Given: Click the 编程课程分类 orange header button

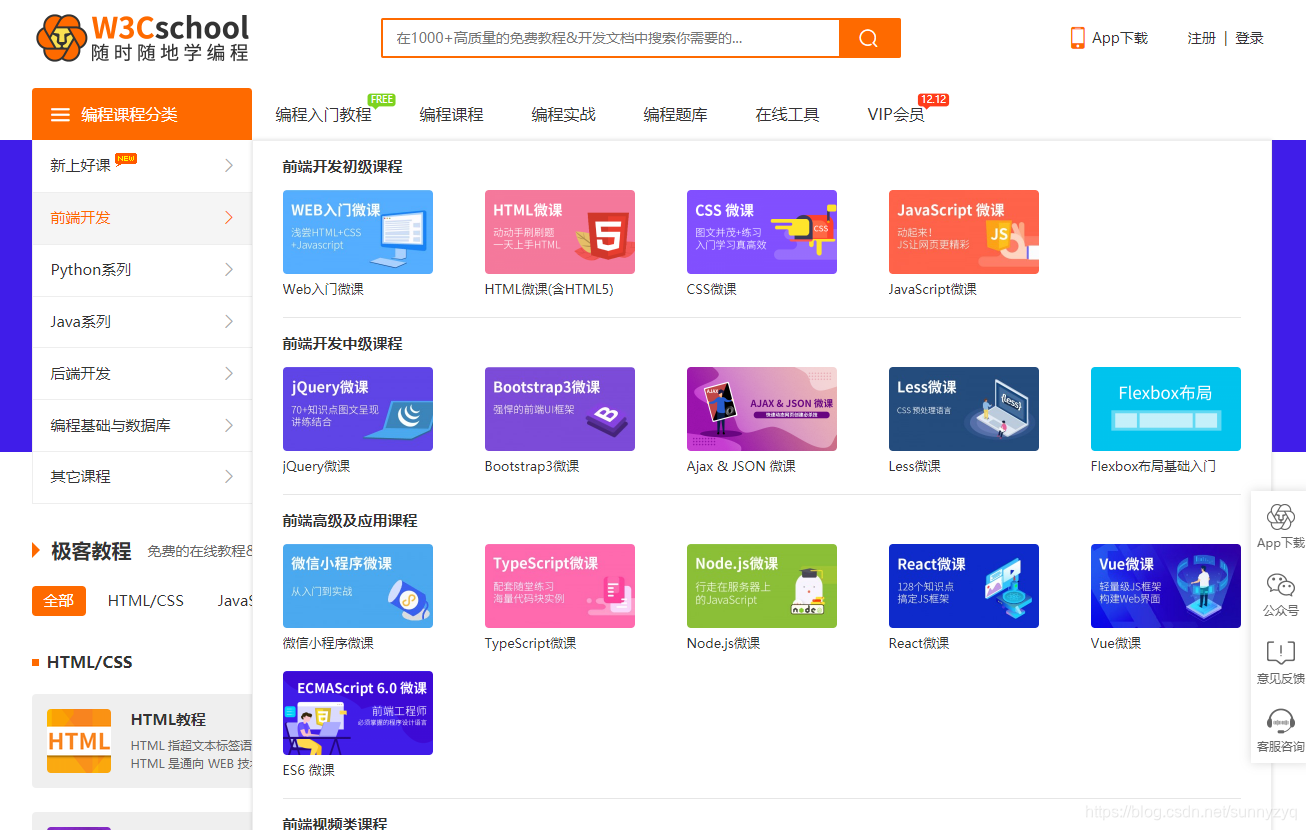Looking at the screenshot, I should tap(142, 114).
